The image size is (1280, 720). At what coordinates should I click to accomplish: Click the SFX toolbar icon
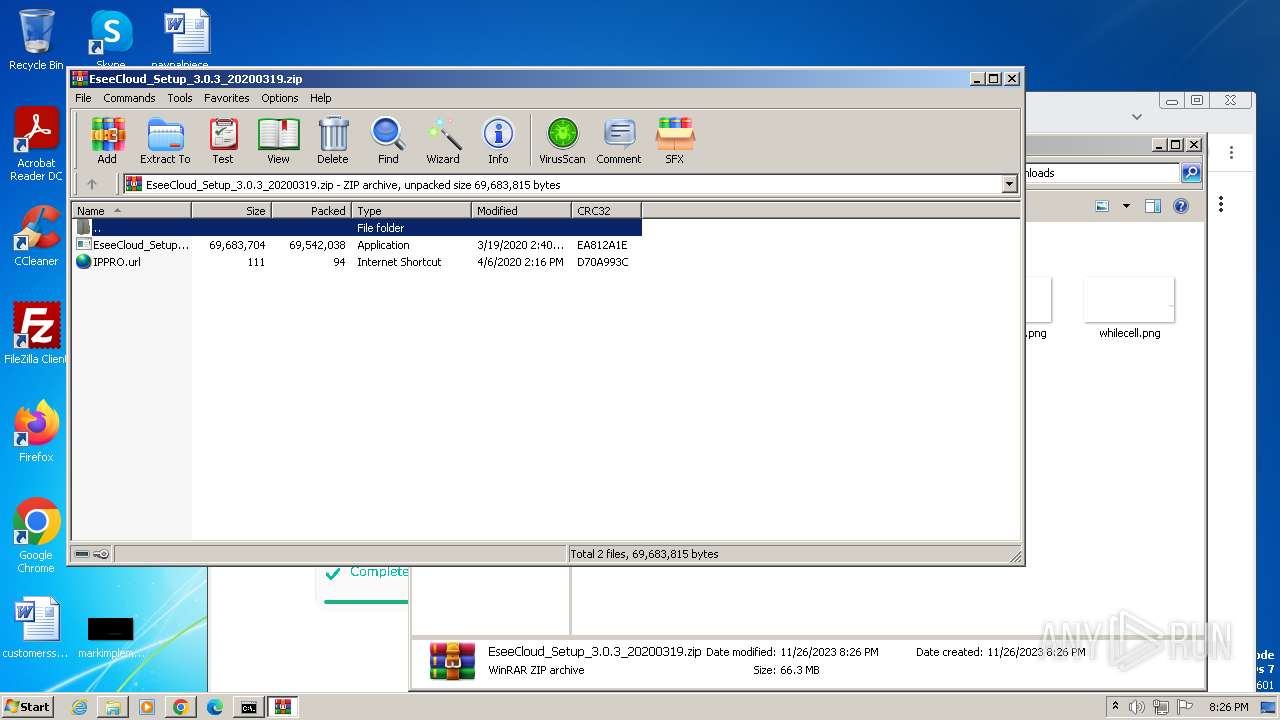675,140
